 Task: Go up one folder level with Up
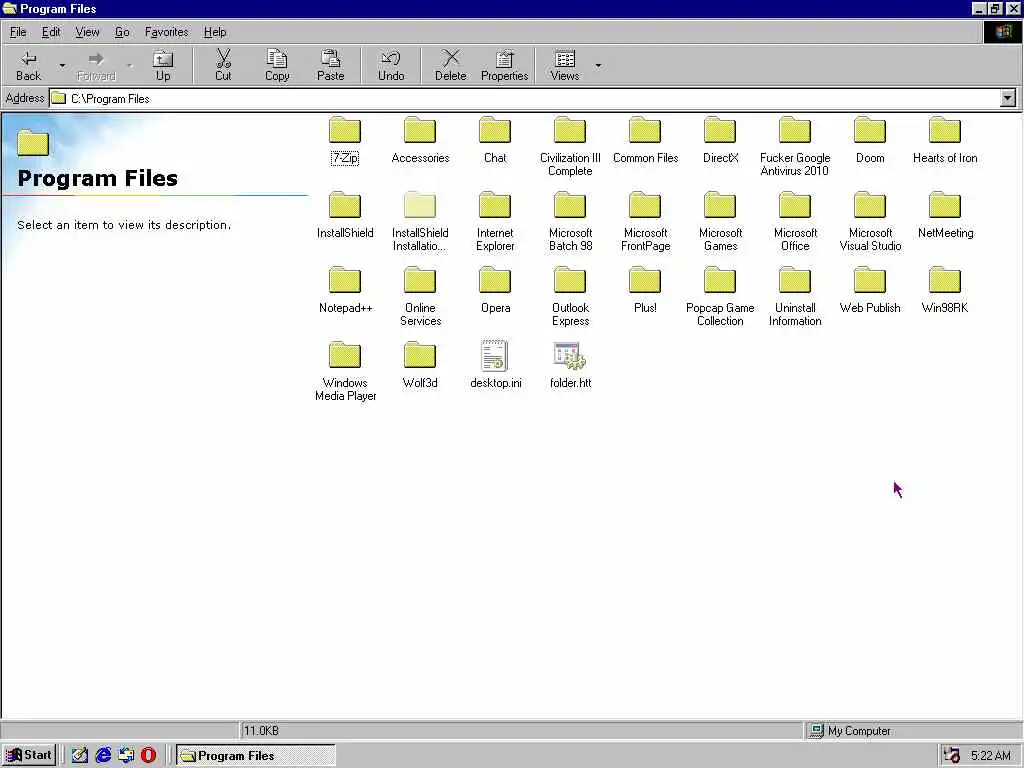[163, 65]
